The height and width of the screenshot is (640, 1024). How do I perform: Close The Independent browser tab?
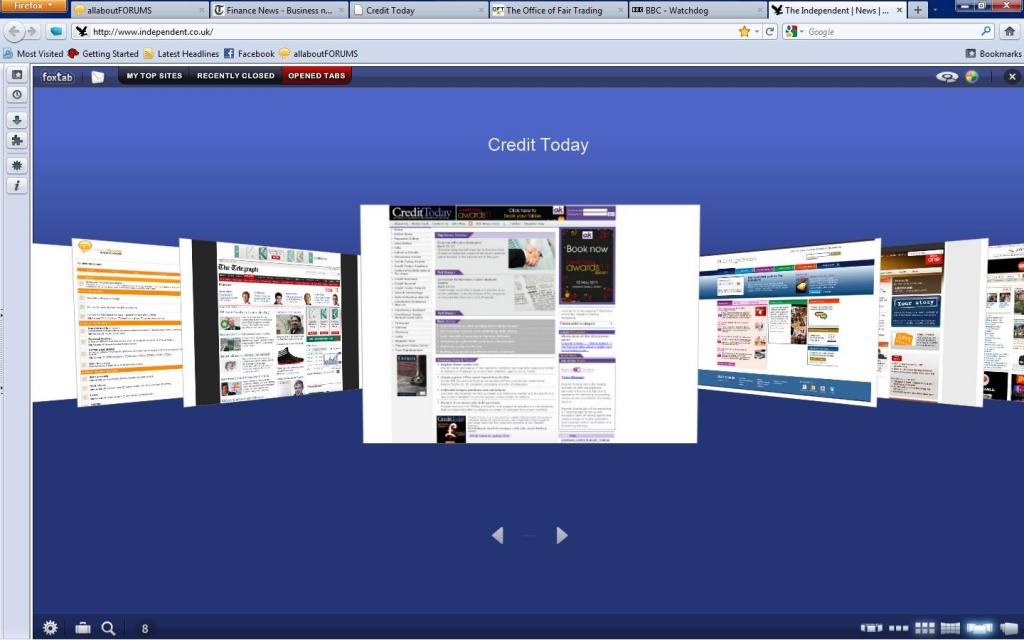click(899, 10)
